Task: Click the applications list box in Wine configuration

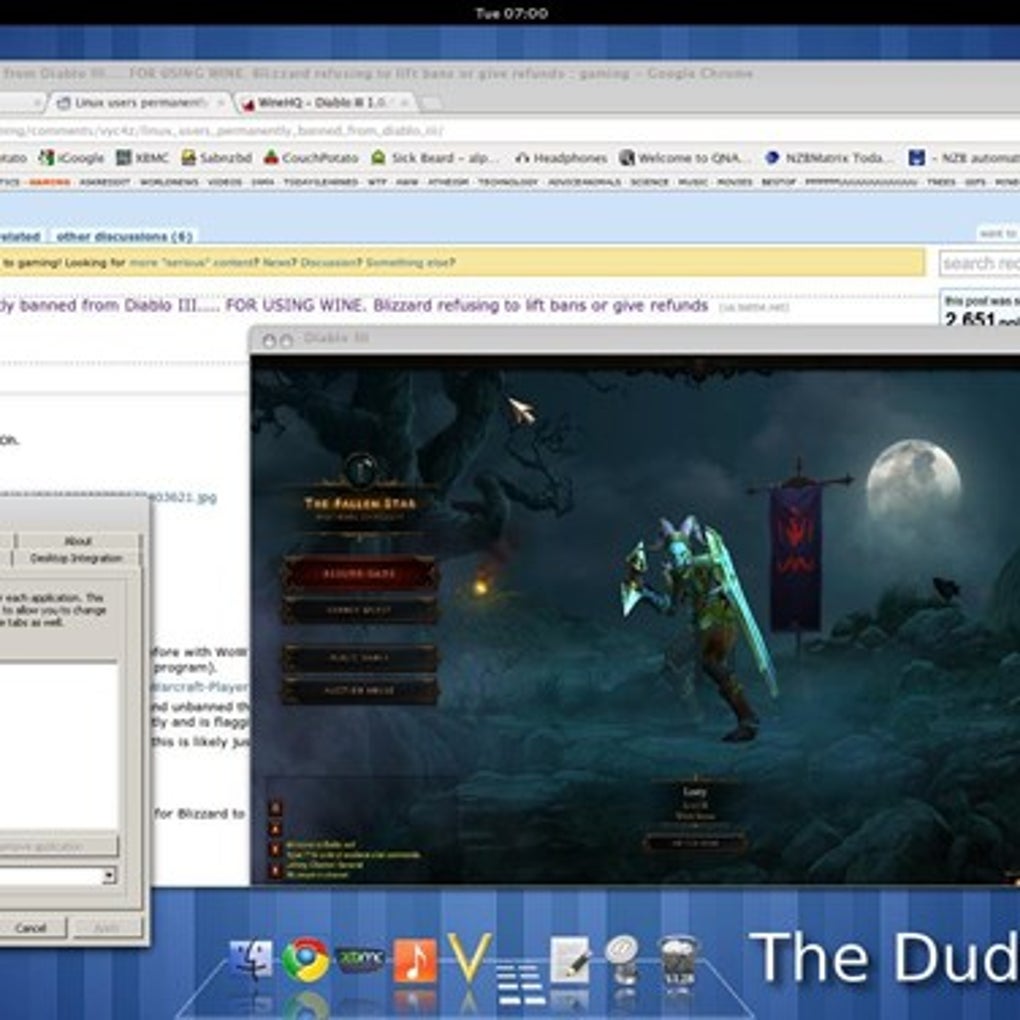Action: pos(59,746)
